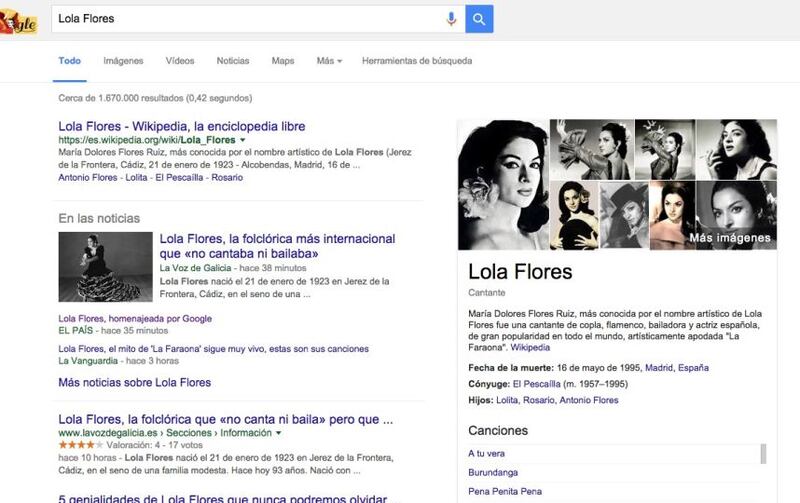800x503 pixels.
Task: Open the El Pescaílla link beside Cónyuge
Action: (536, 384)
